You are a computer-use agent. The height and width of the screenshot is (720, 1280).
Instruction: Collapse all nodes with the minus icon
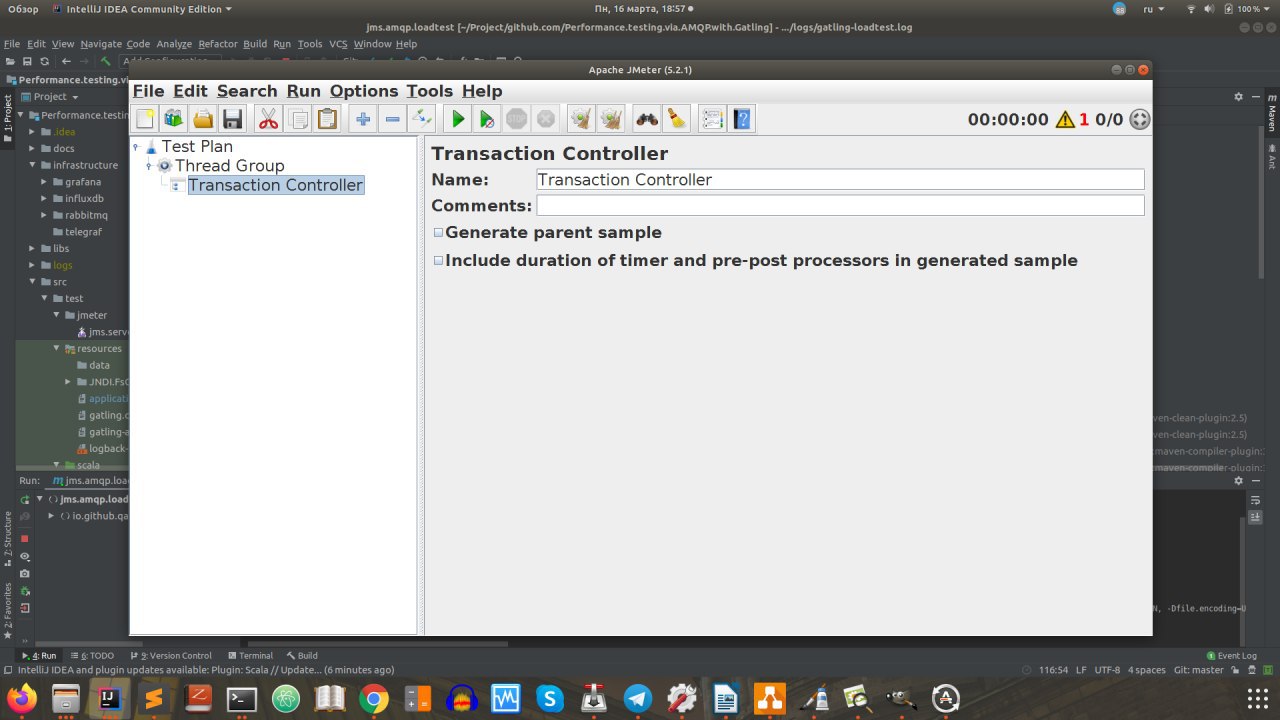(392, 119)
